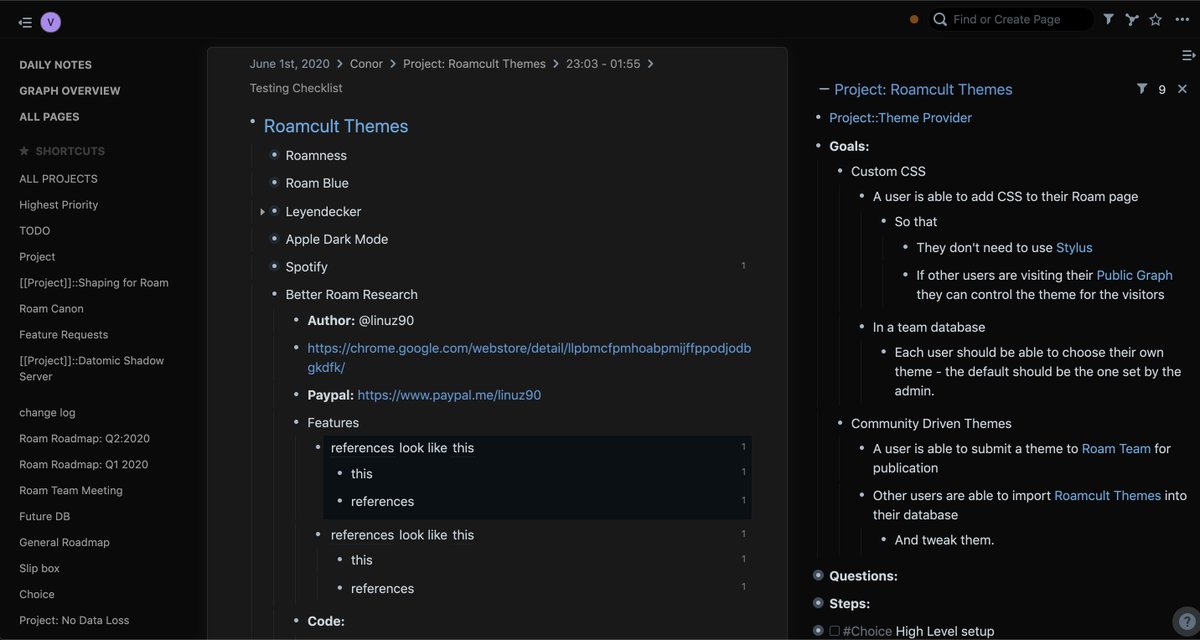The image size is (1200, 640).
Task: Click the Custom CSS block bullet
Action: coord(841,171)
